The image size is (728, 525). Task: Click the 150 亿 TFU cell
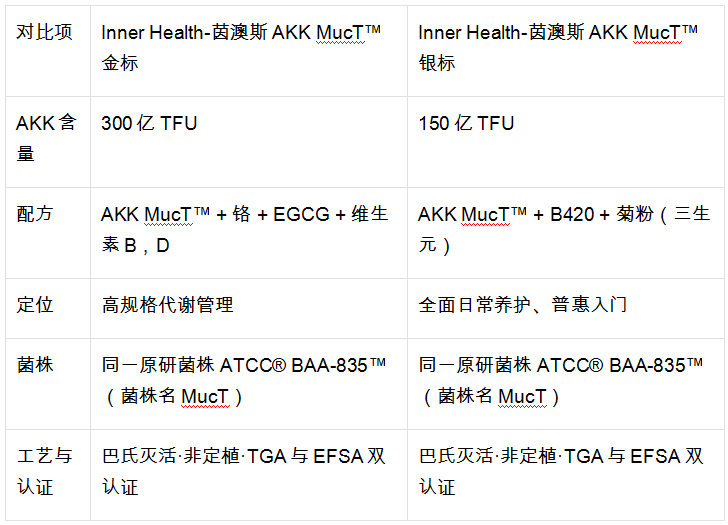coord(566,142)
